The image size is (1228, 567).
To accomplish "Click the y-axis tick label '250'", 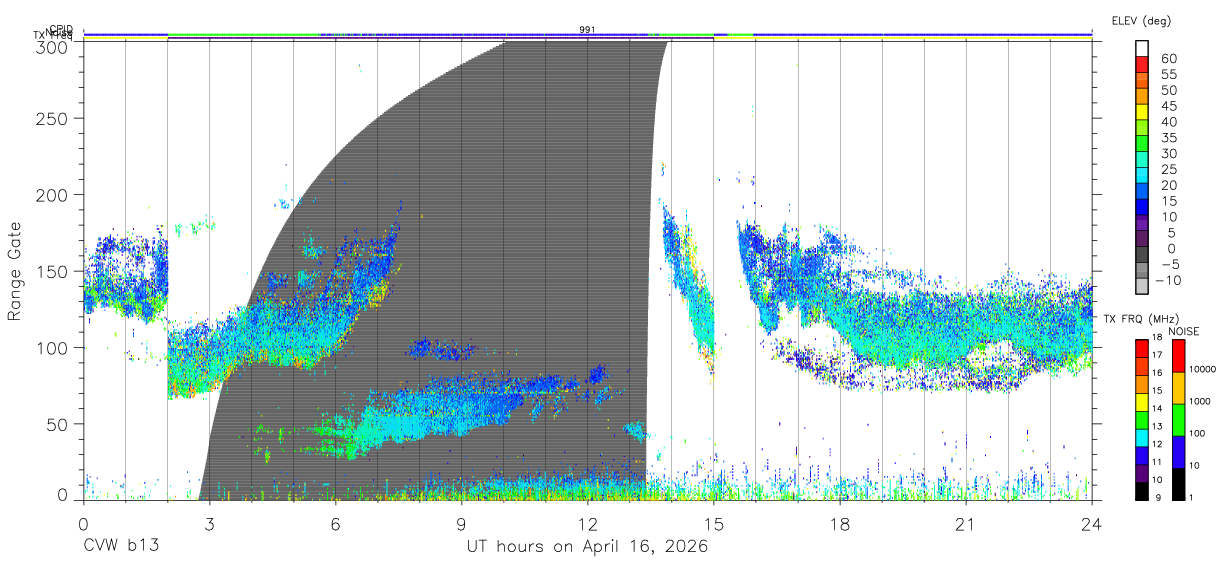I will tap(54, 118).
